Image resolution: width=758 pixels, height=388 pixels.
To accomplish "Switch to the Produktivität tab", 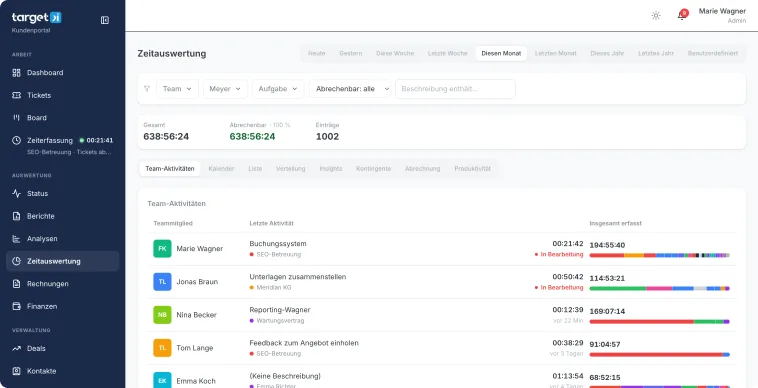I will 472,169.
